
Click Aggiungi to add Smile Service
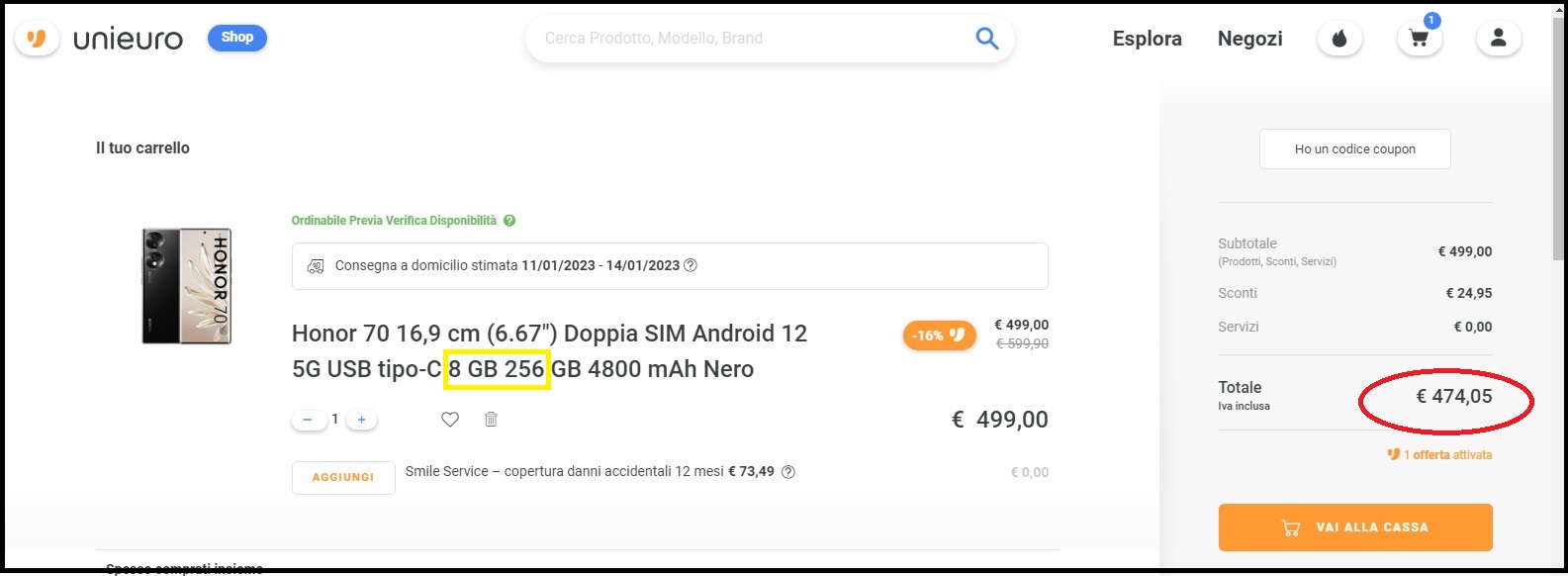(x=343, y=477)
